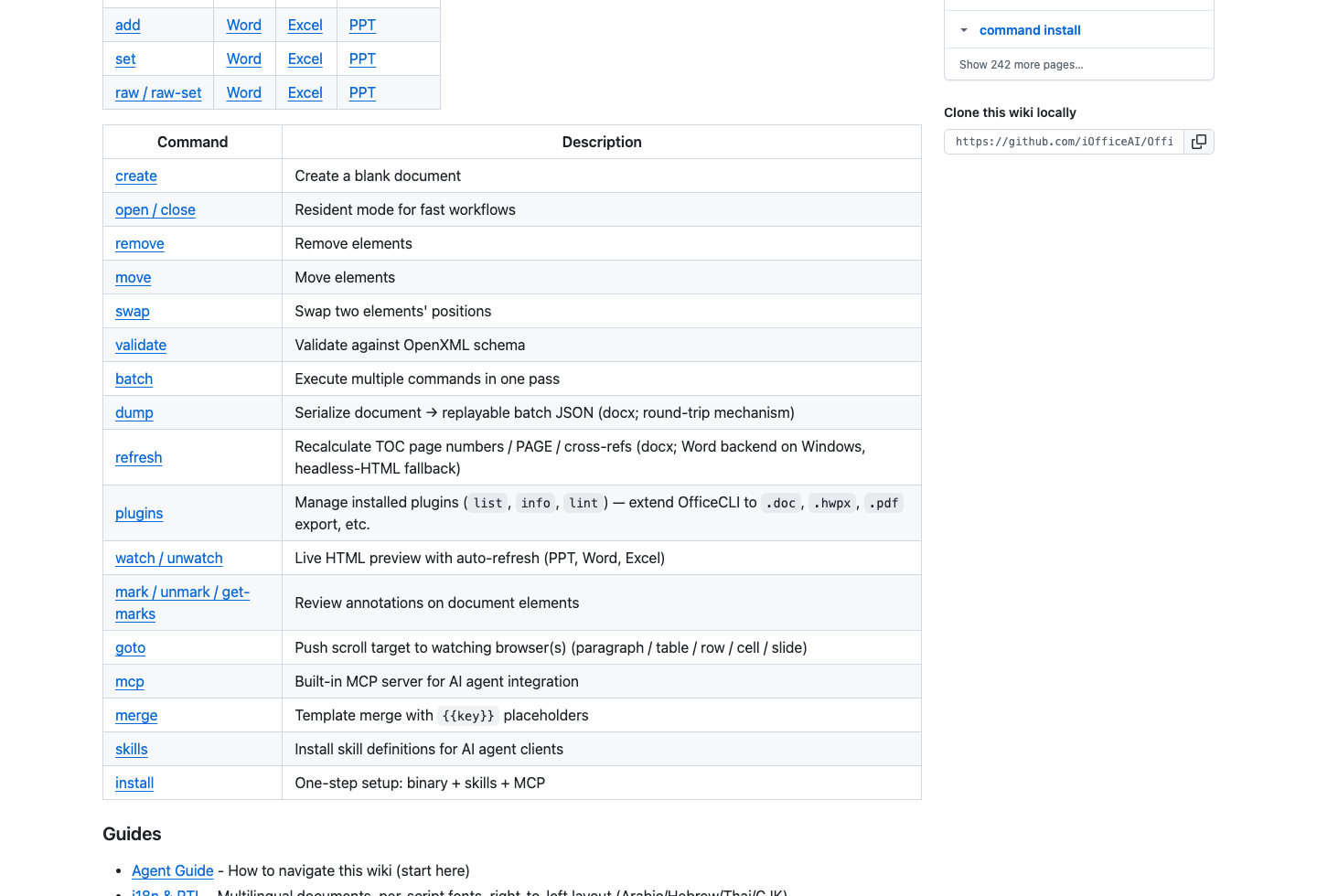Select the clone URL input field
1317x896 pixels.
pos(1065,142)
